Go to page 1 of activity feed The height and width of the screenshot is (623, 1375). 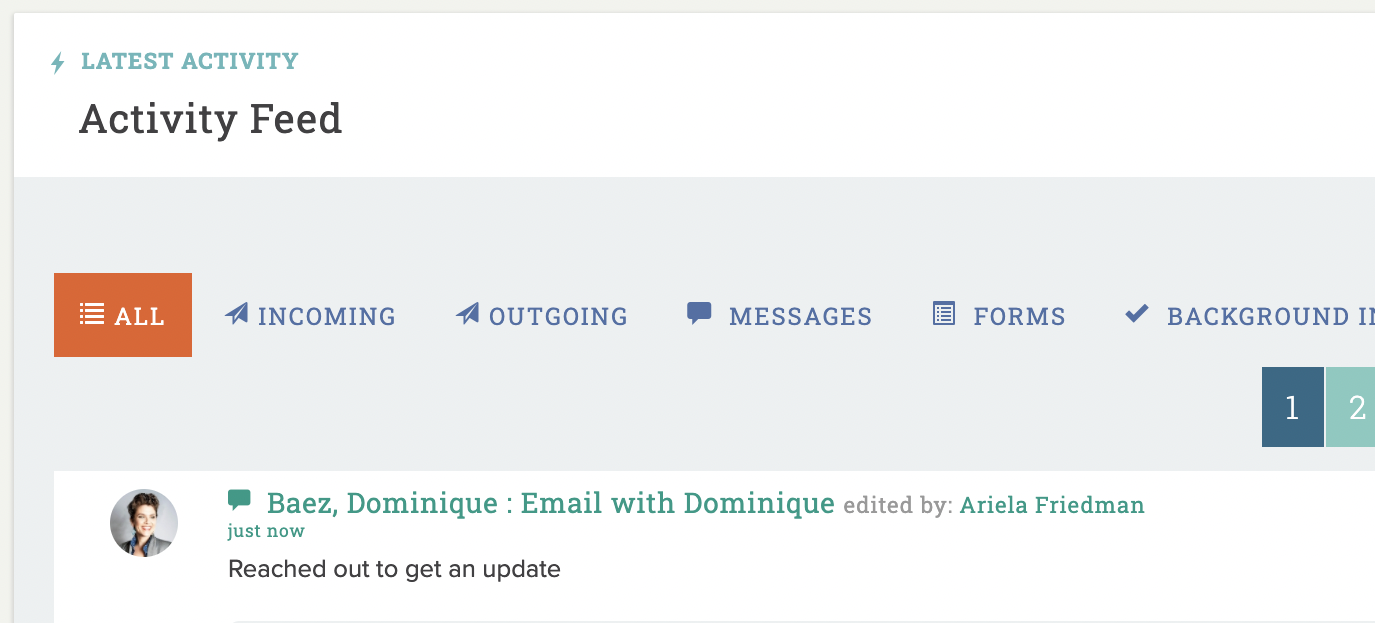point(1292,407)
